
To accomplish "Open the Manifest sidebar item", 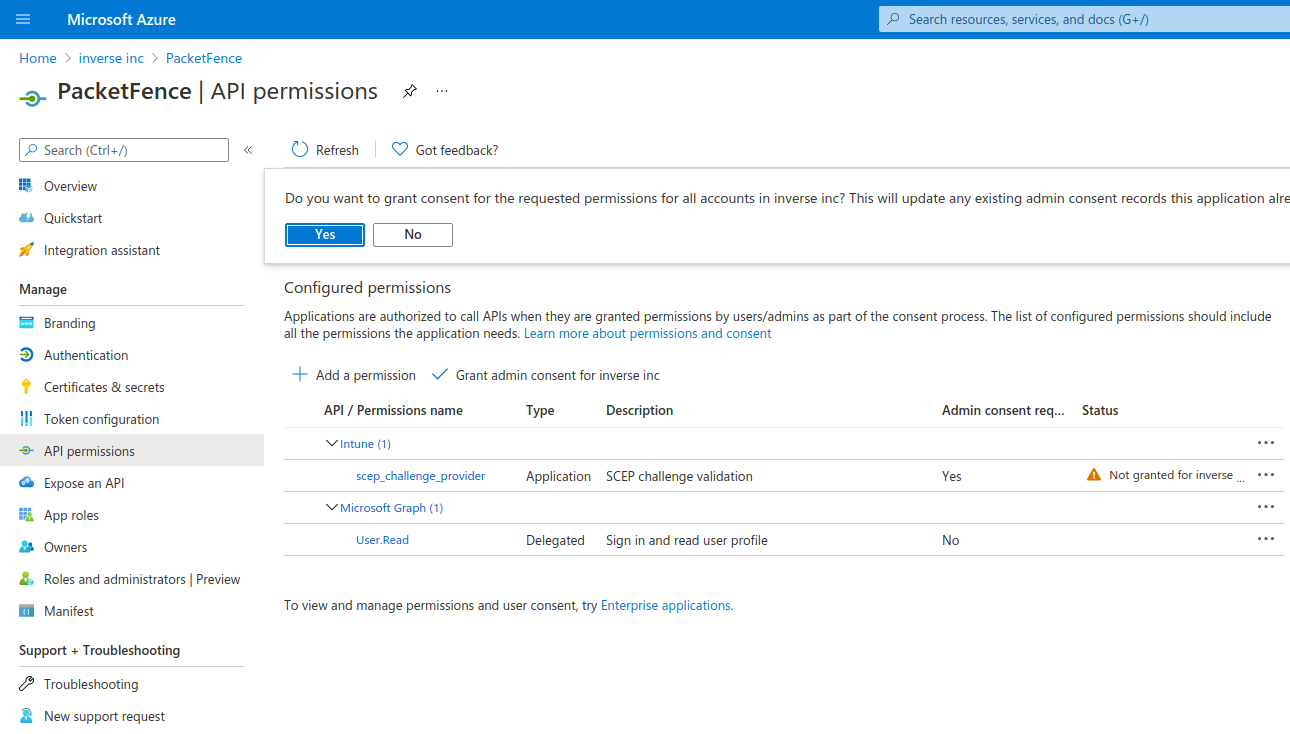I will 69,611.
